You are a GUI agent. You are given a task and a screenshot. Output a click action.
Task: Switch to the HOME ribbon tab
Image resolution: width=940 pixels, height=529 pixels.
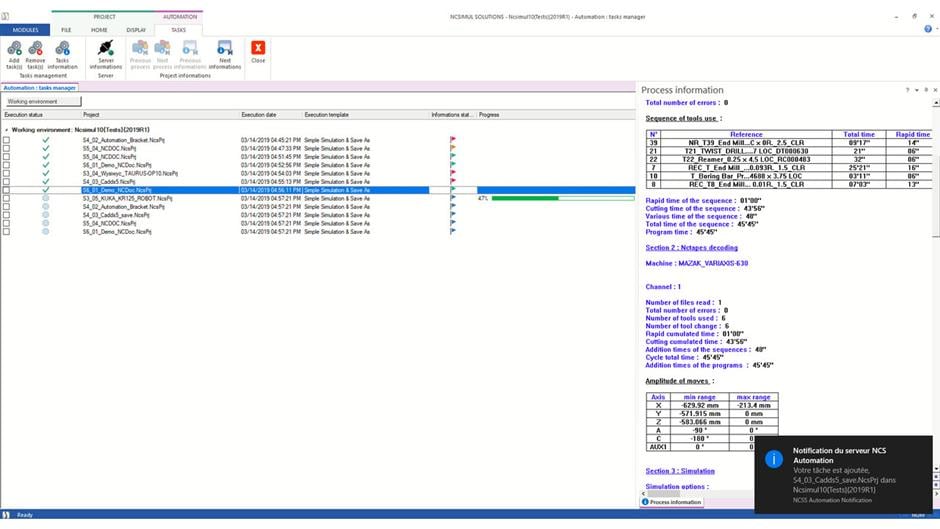(100, 30)
